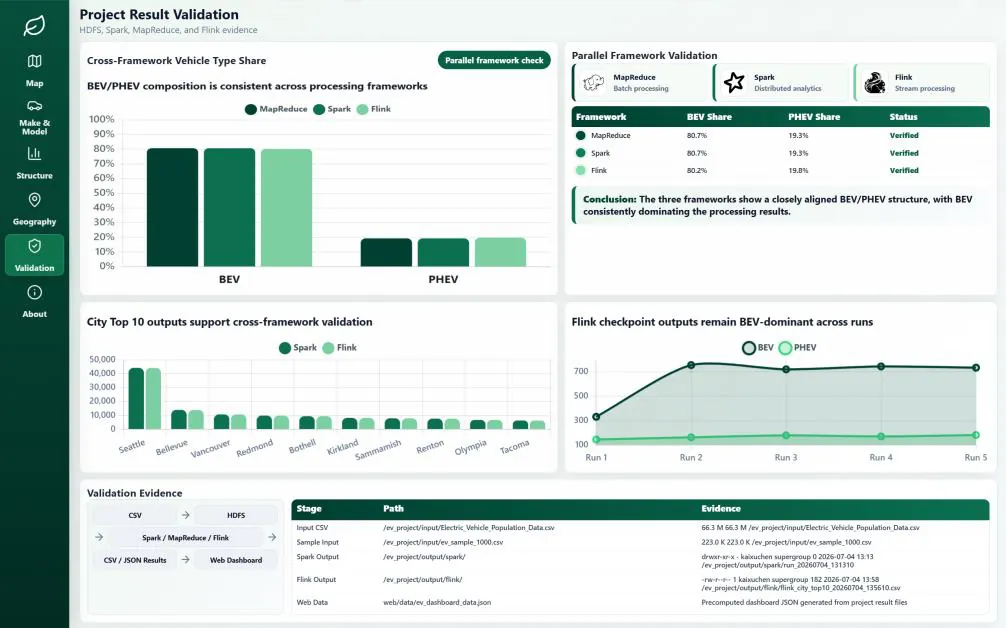Viewport: 1006px width, 628px height.
Task: Click the CSV / JSON Results box
Action: pyautogui.click(x=135, y=560)
